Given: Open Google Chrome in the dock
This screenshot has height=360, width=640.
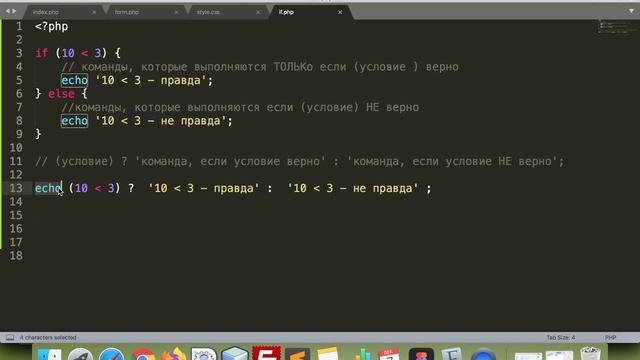Looking at the screenshot, I should click(142, 353).
